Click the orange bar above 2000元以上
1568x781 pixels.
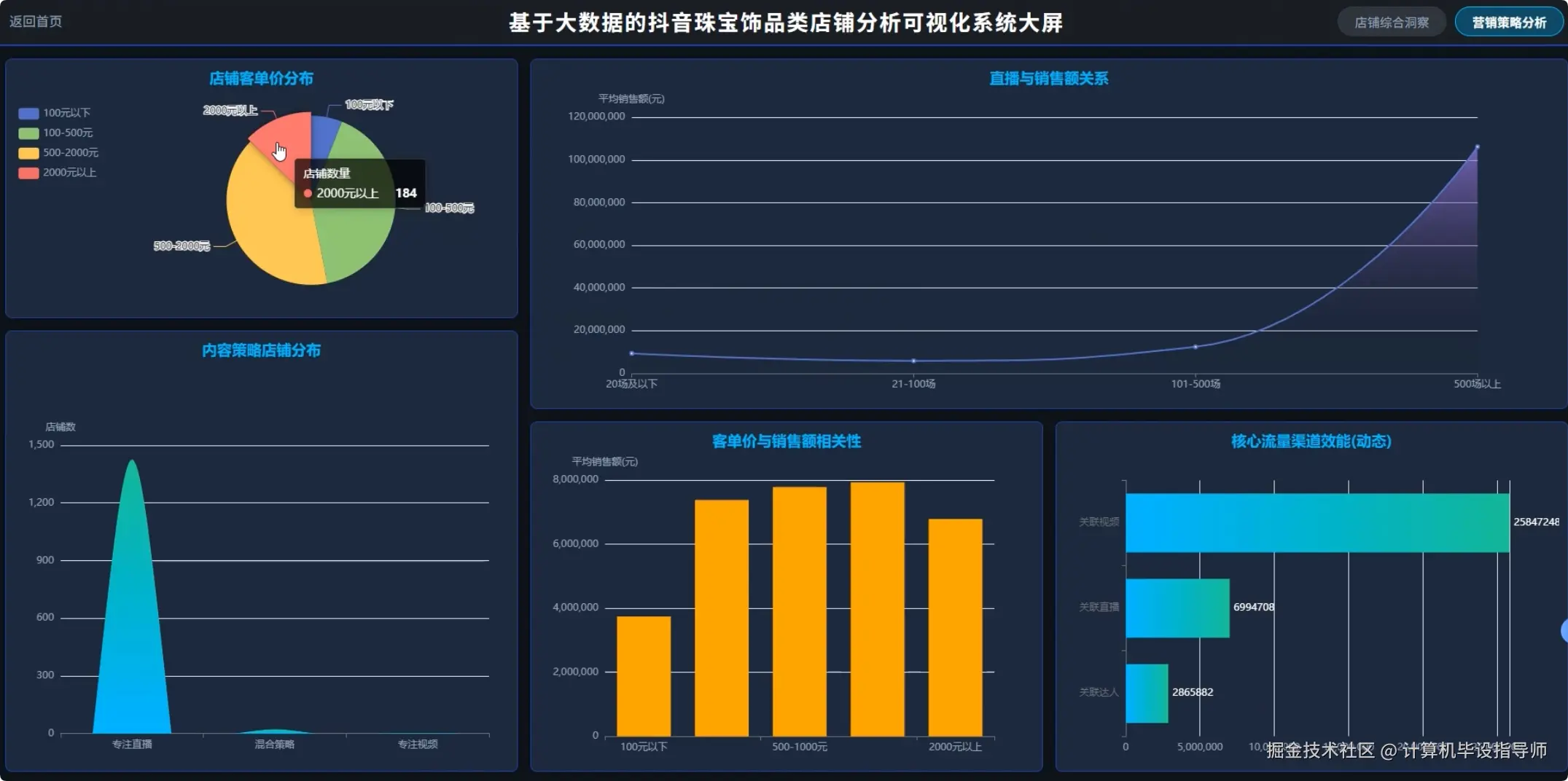click(955, 627)
